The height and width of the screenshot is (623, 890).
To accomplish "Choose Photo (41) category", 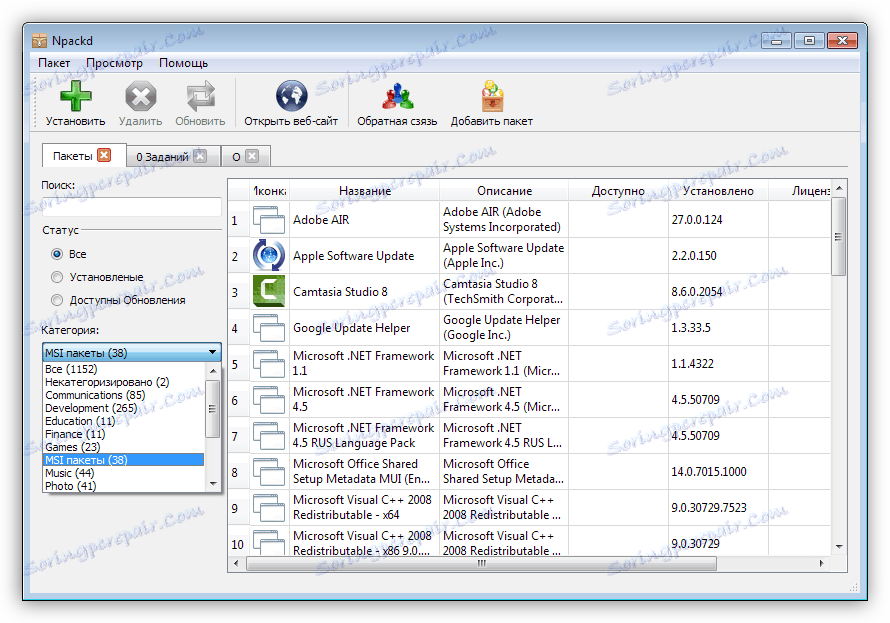I will click(124, 486).
